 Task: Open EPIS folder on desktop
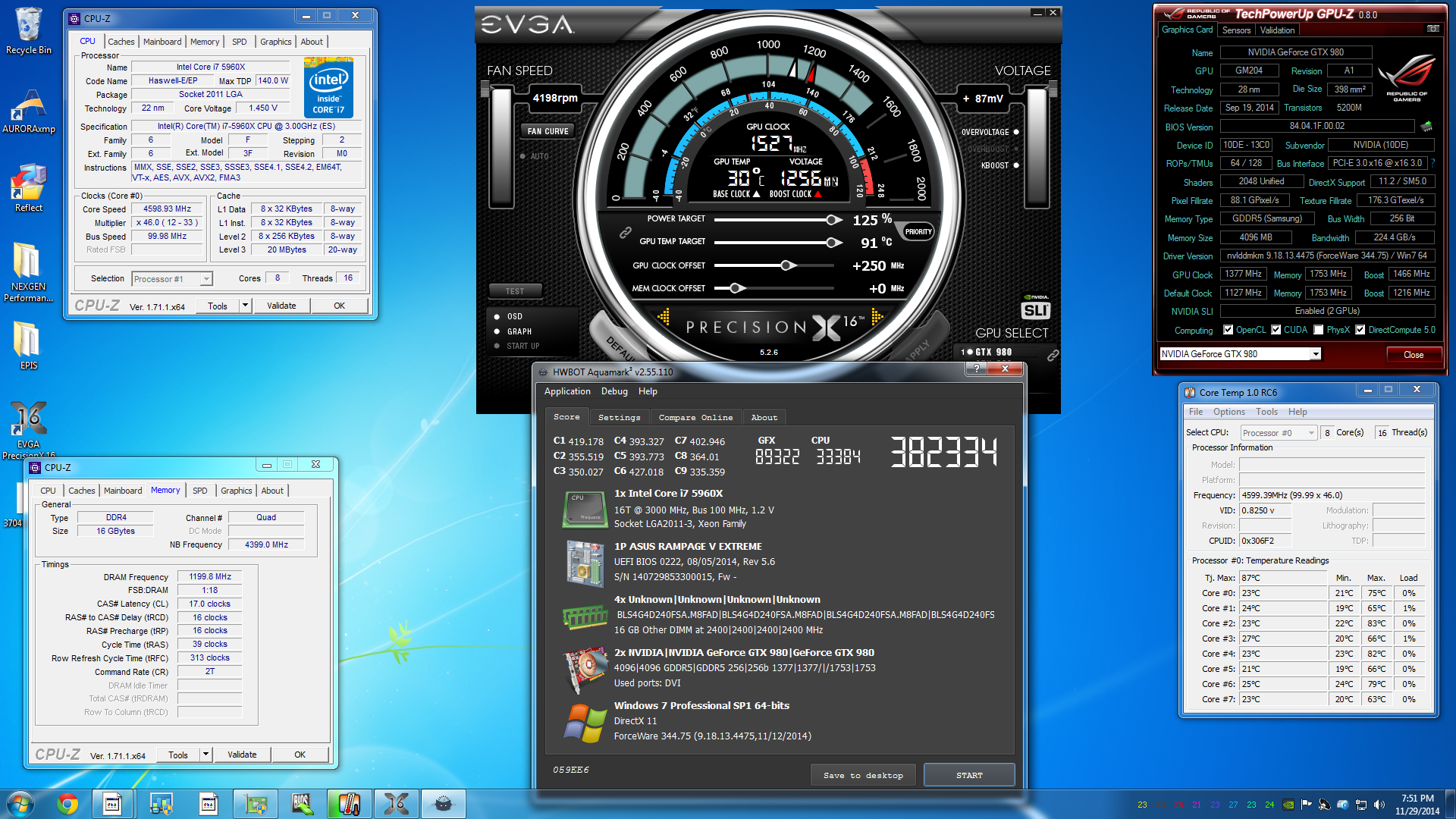pos(28,345)
